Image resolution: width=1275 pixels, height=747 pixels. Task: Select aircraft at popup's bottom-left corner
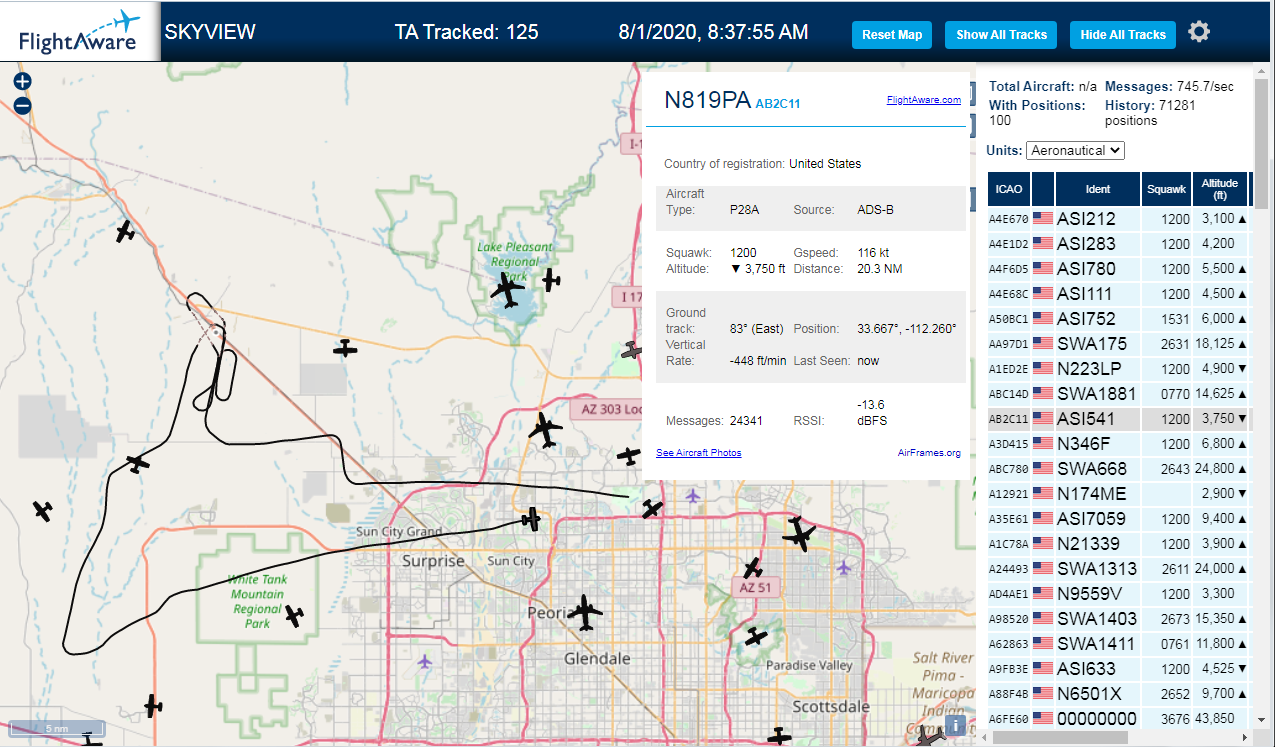(x=652, y=509)
